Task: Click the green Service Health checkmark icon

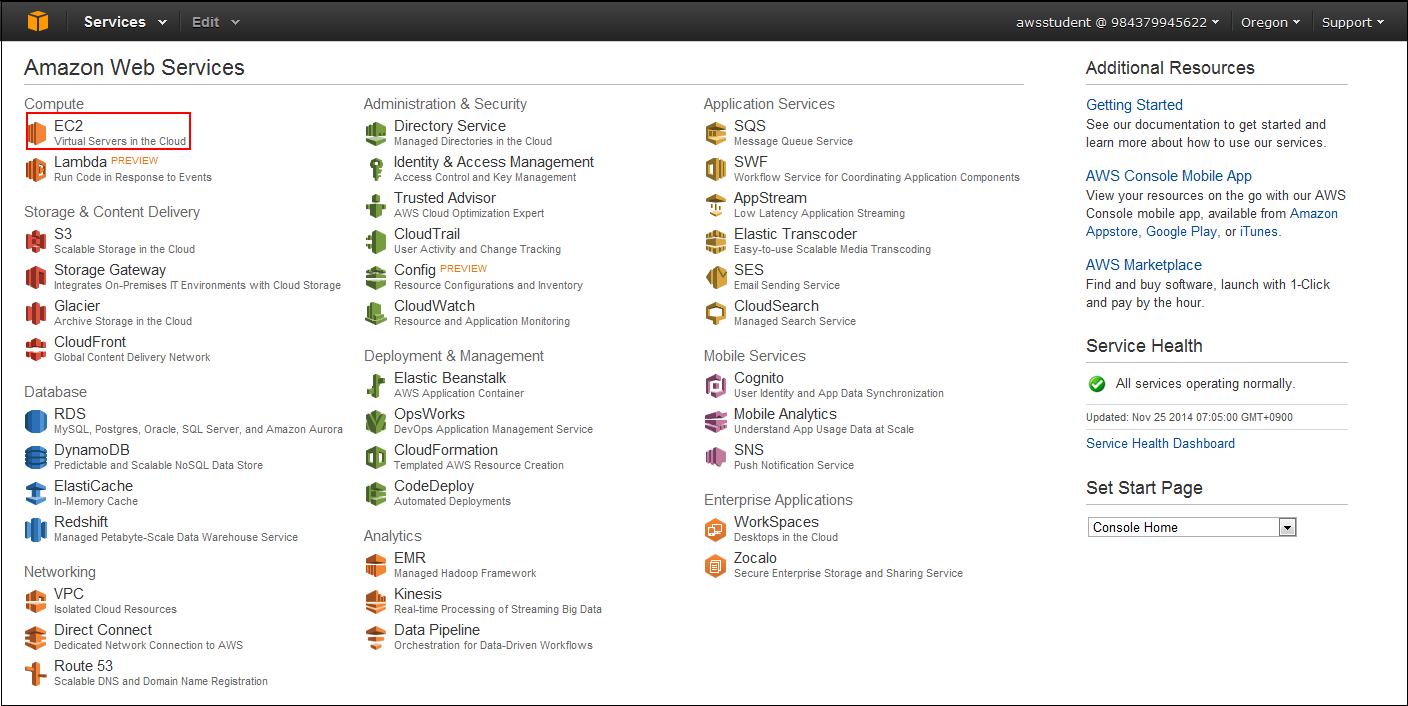Action: pos(1097,384)
